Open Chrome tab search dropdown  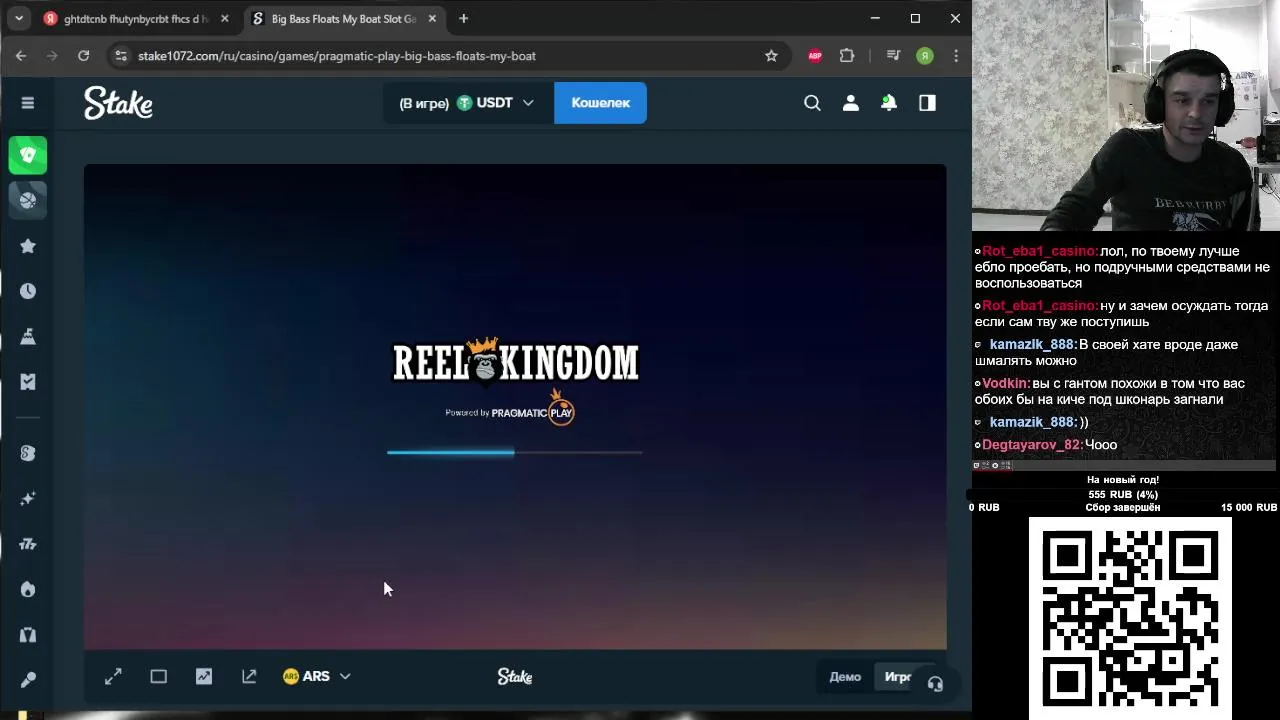(19, 18)
